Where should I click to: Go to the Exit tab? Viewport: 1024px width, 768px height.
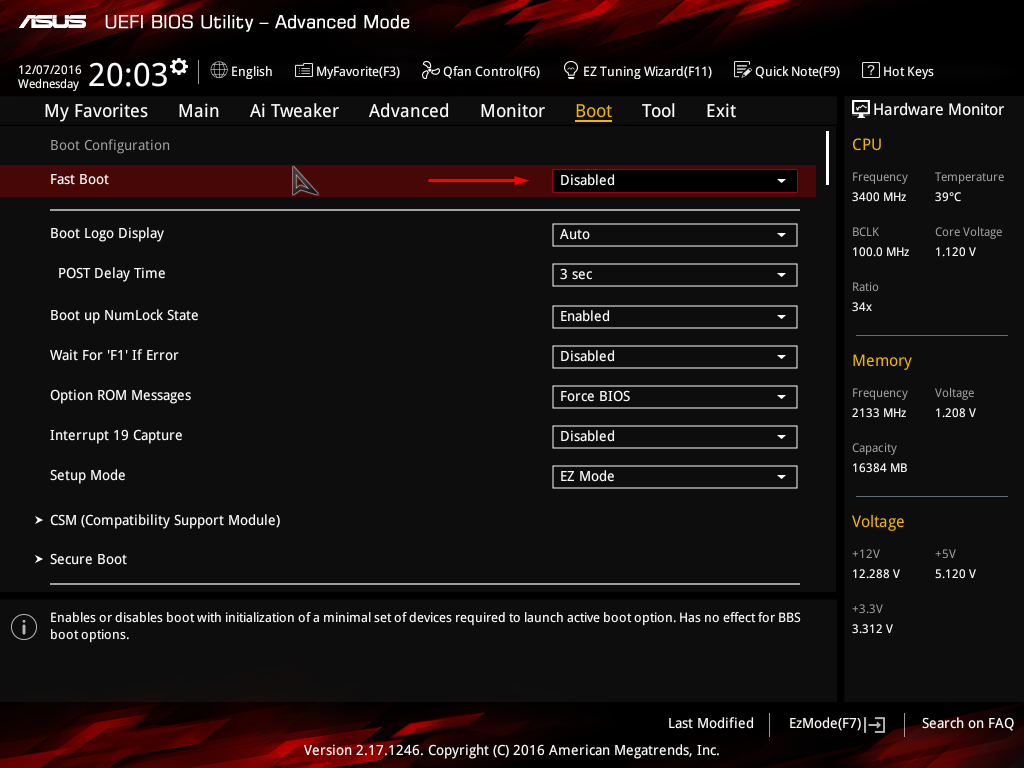[x=721, y=111]
